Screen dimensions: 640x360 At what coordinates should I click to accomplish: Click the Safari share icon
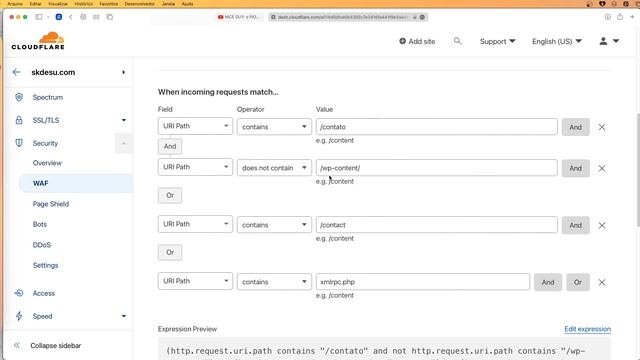coord(620,17)
